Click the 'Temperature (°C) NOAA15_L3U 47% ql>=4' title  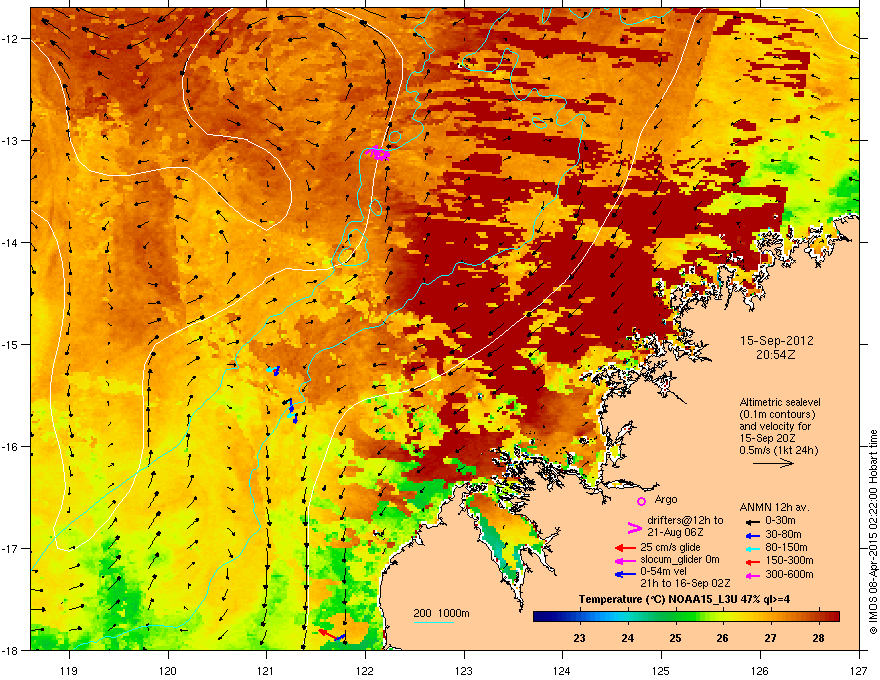(x=684, y=599)
